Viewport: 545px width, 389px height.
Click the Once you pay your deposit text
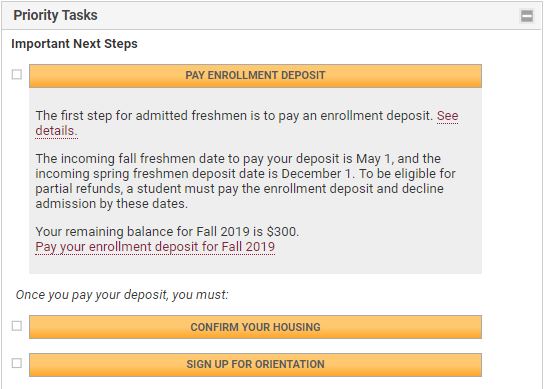(x=122, y=295)
